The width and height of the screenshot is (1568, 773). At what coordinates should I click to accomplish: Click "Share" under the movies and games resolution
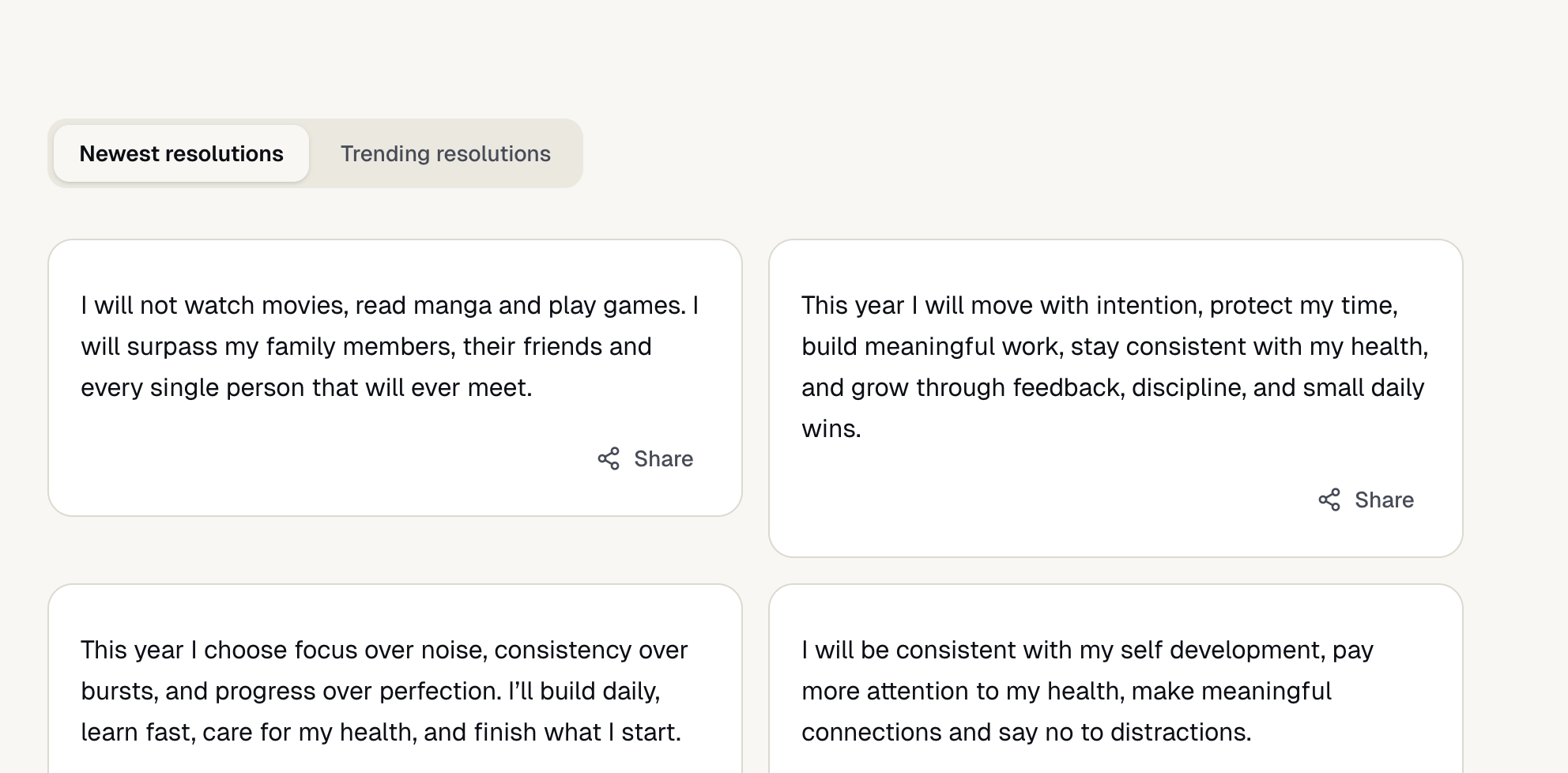coord(662,458)
